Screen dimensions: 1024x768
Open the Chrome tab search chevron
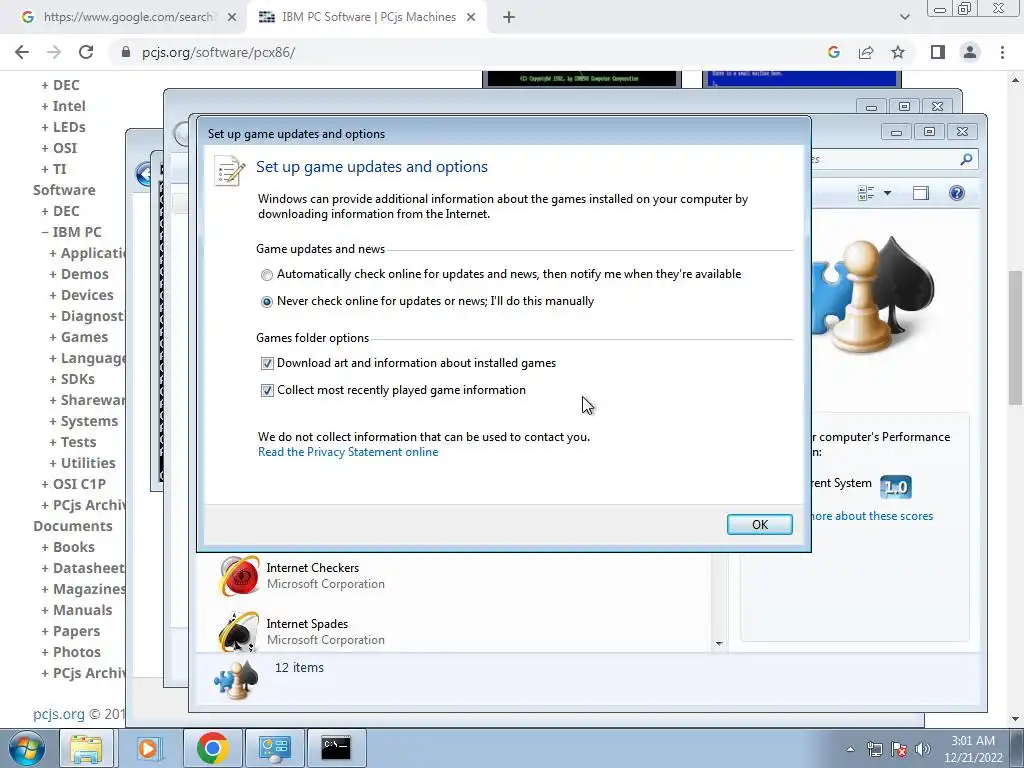point(904,17)
